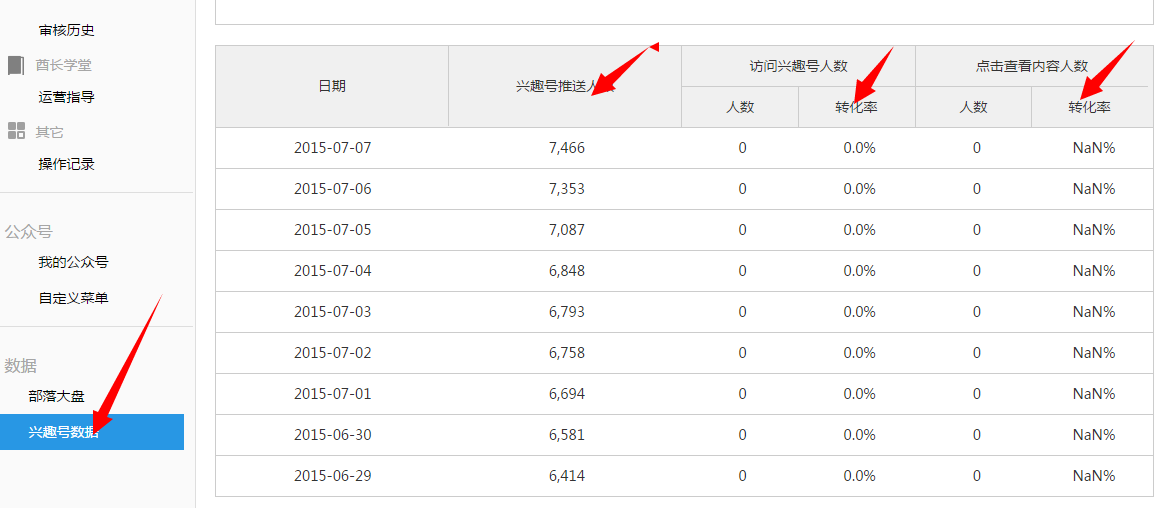The height and width of the screenshot is (508, 1165).
Task: Click the push count 6,758
Action: (x=567, y=353)
